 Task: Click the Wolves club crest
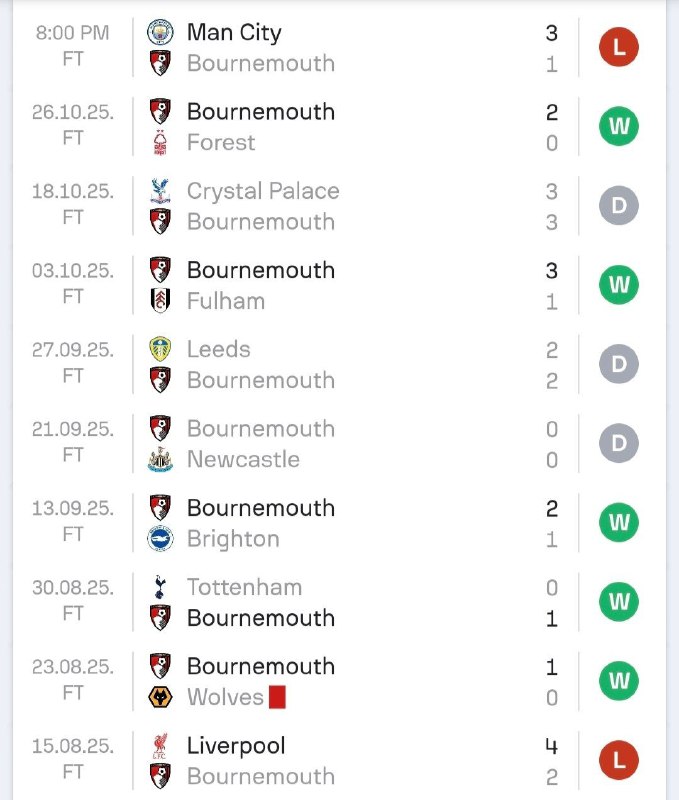(x=160, y=697)
